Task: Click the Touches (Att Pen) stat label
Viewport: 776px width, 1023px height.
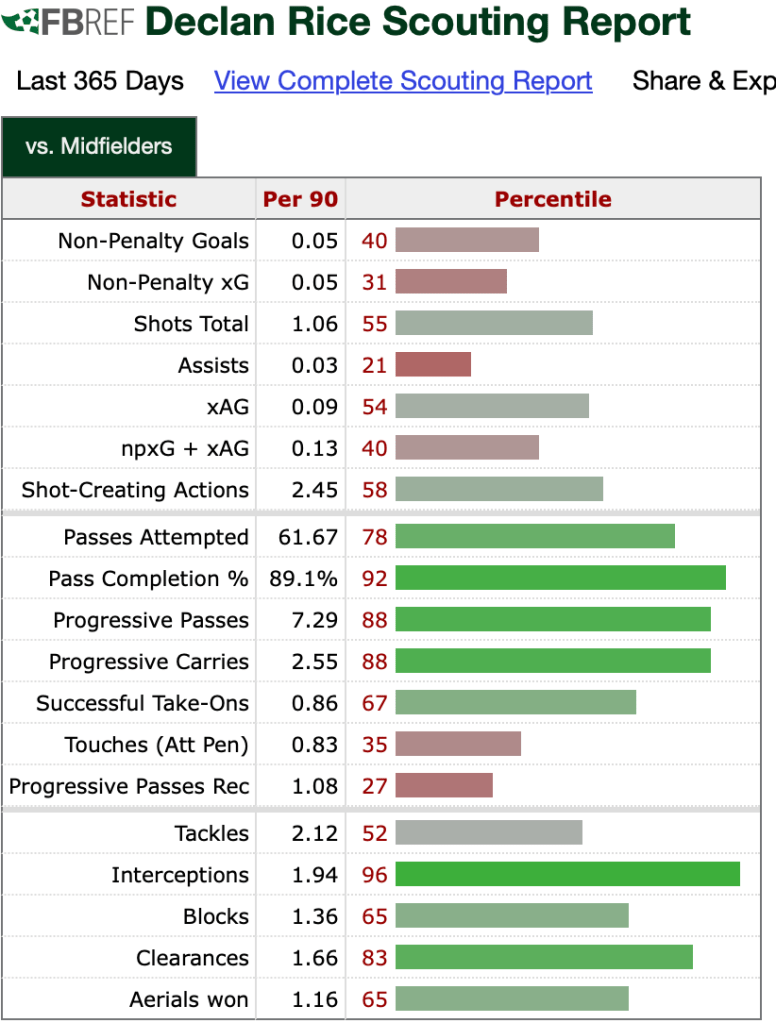Action: pyautogui.click(x=157, y=745)
